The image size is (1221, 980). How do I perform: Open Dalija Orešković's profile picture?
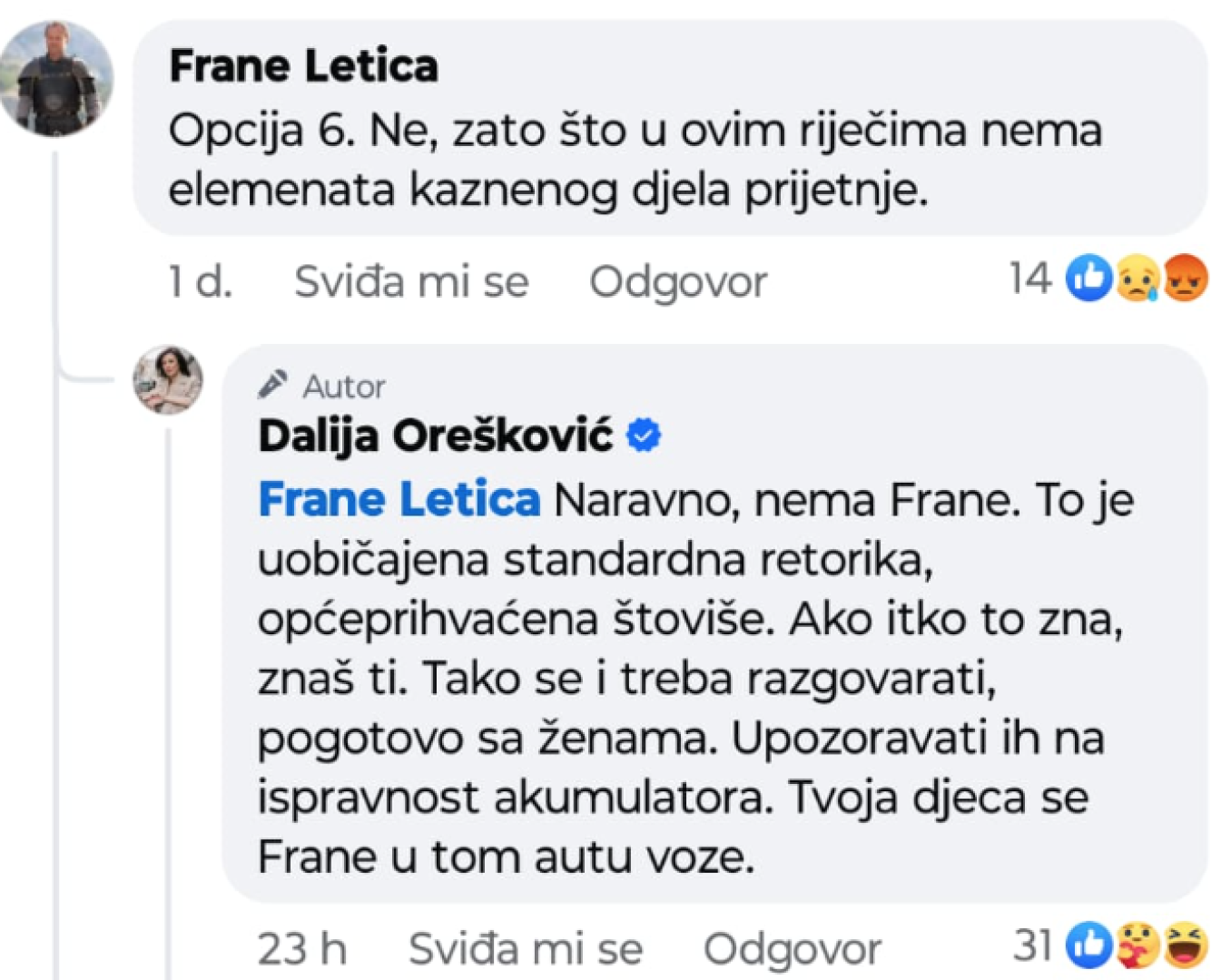pyautogui.click(x=168, y=379)
